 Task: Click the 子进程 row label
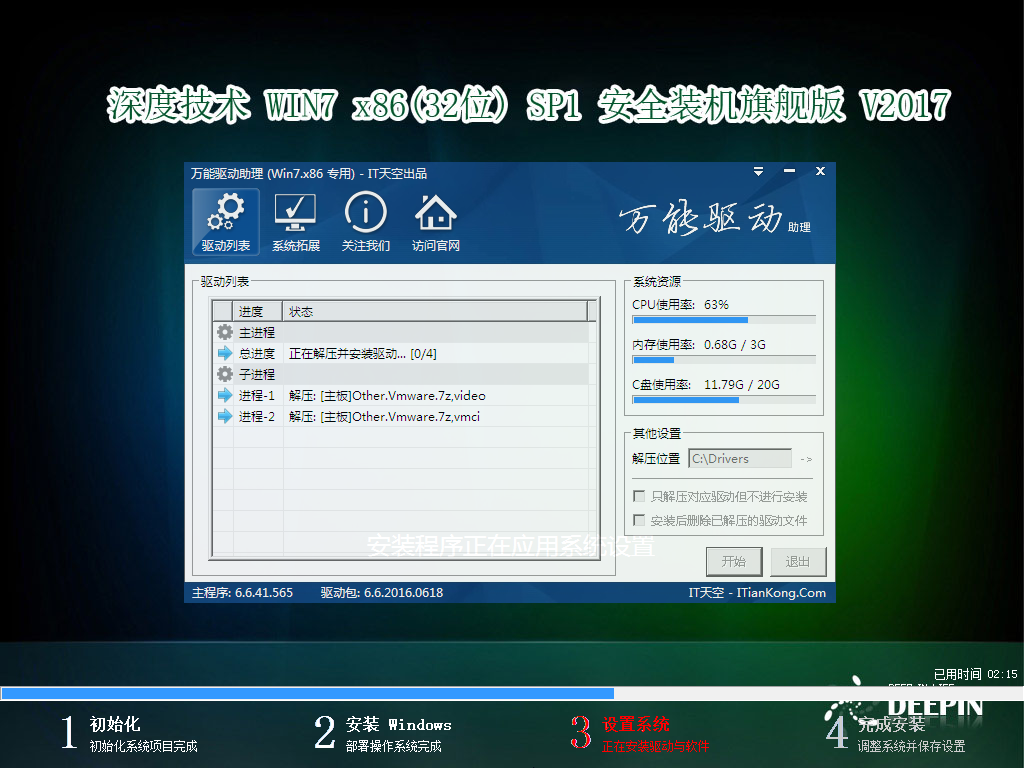coord(257,374)
